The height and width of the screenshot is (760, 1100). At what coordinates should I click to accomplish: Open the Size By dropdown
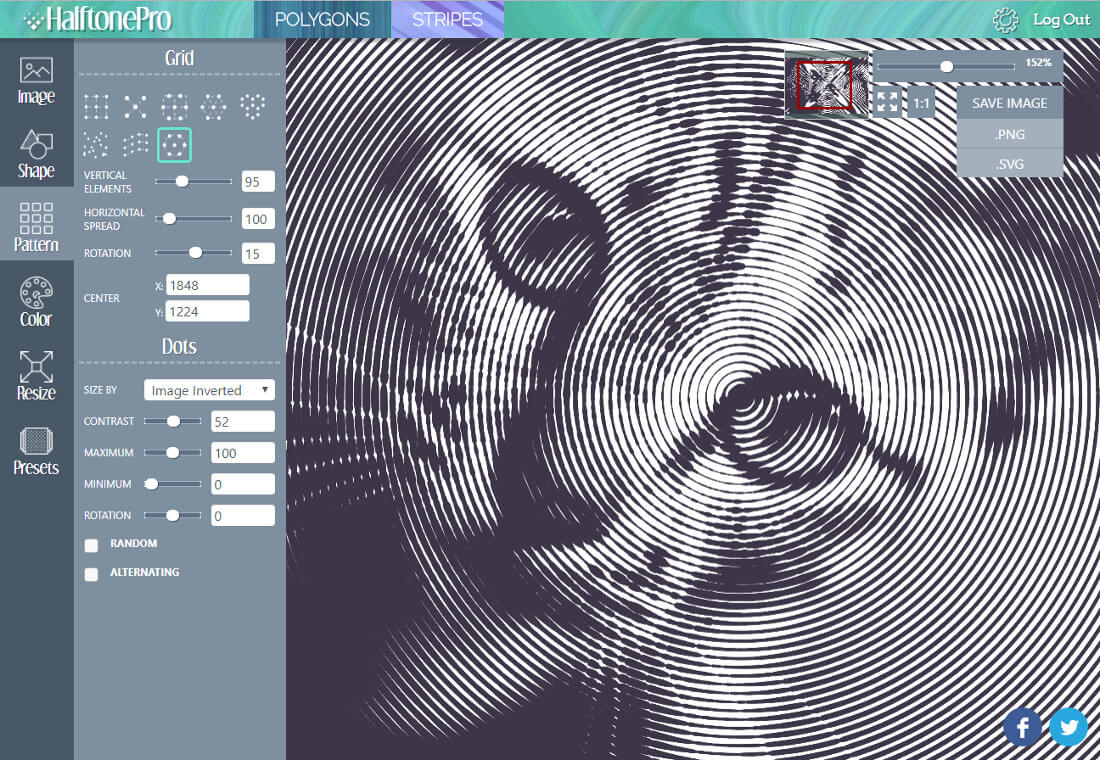click(x=209, y=390)
